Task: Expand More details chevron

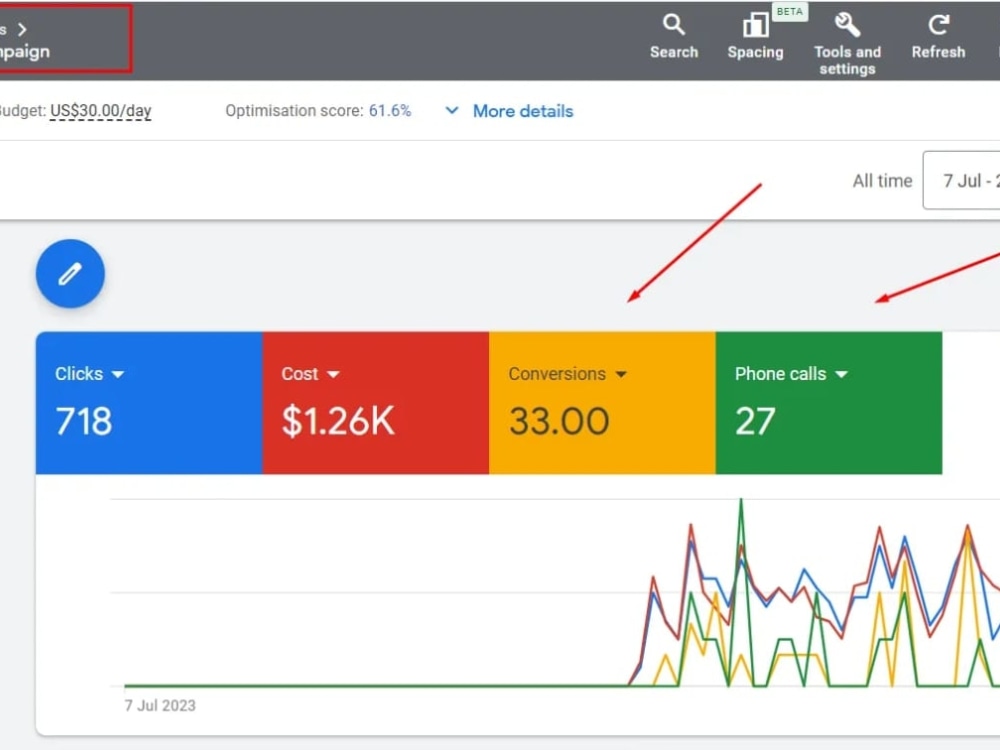Action: tap(452, 110)
